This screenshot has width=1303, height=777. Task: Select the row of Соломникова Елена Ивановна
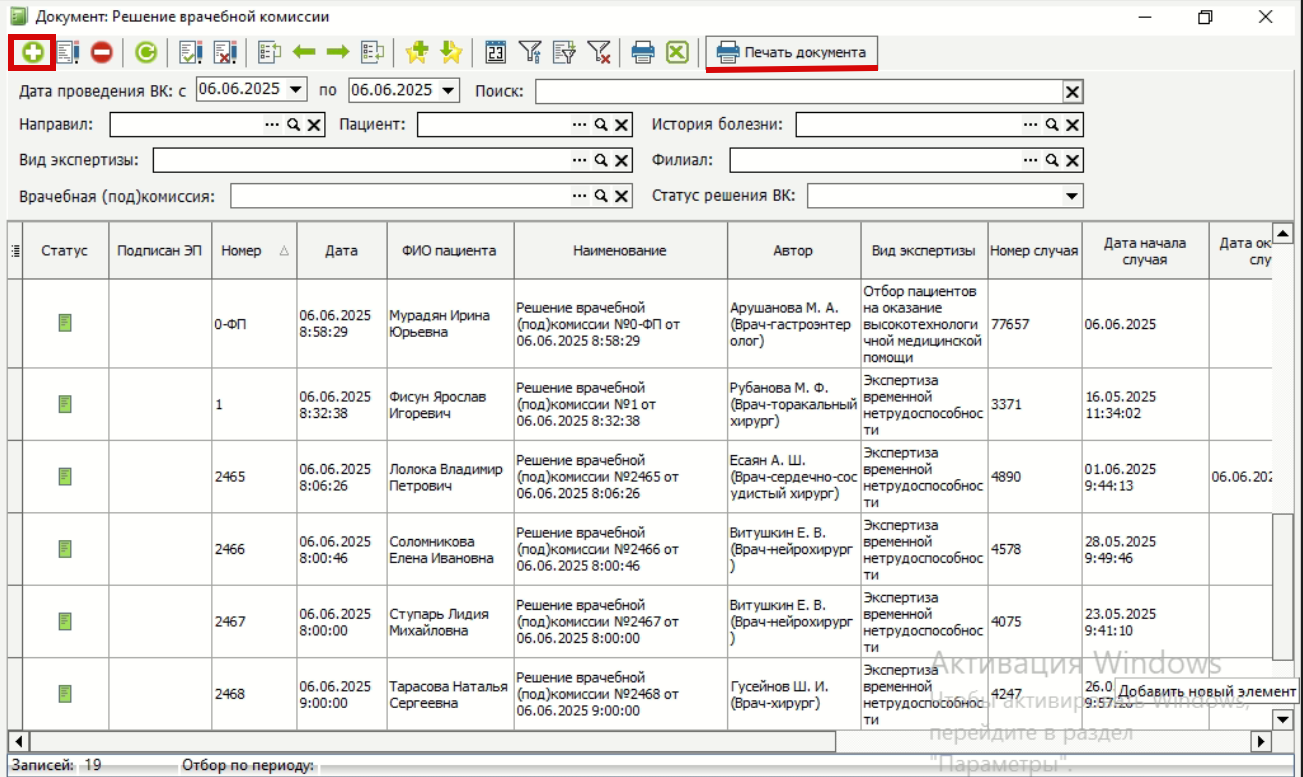[640, 549]
